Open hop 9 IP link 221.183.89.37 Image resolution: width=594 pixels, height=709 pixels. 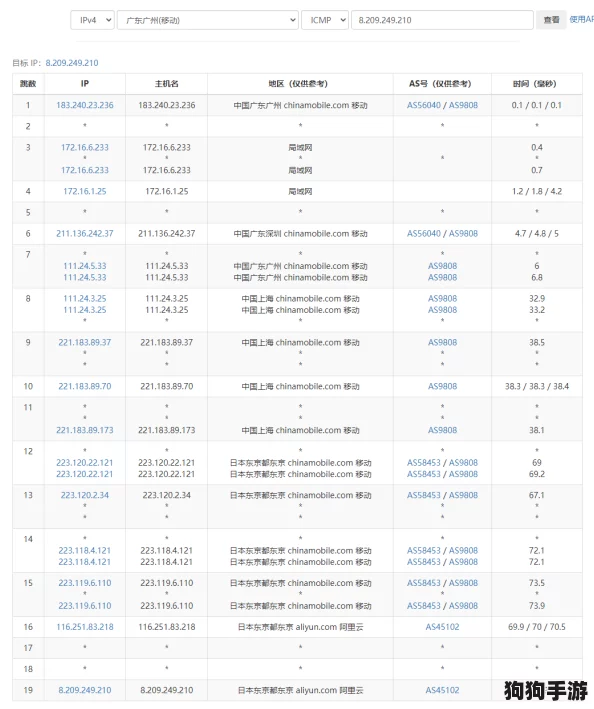pos(85,343)
